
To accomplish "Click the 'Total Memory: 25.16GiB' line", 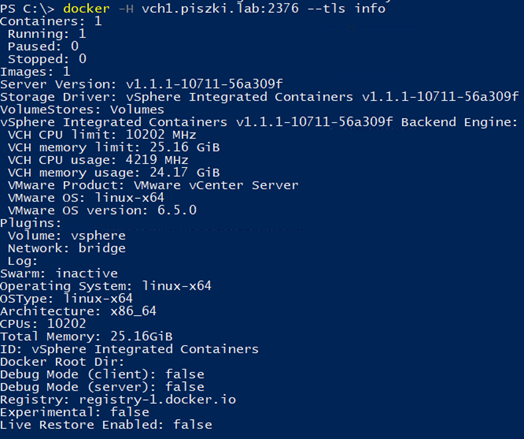I will pos(86,336).
